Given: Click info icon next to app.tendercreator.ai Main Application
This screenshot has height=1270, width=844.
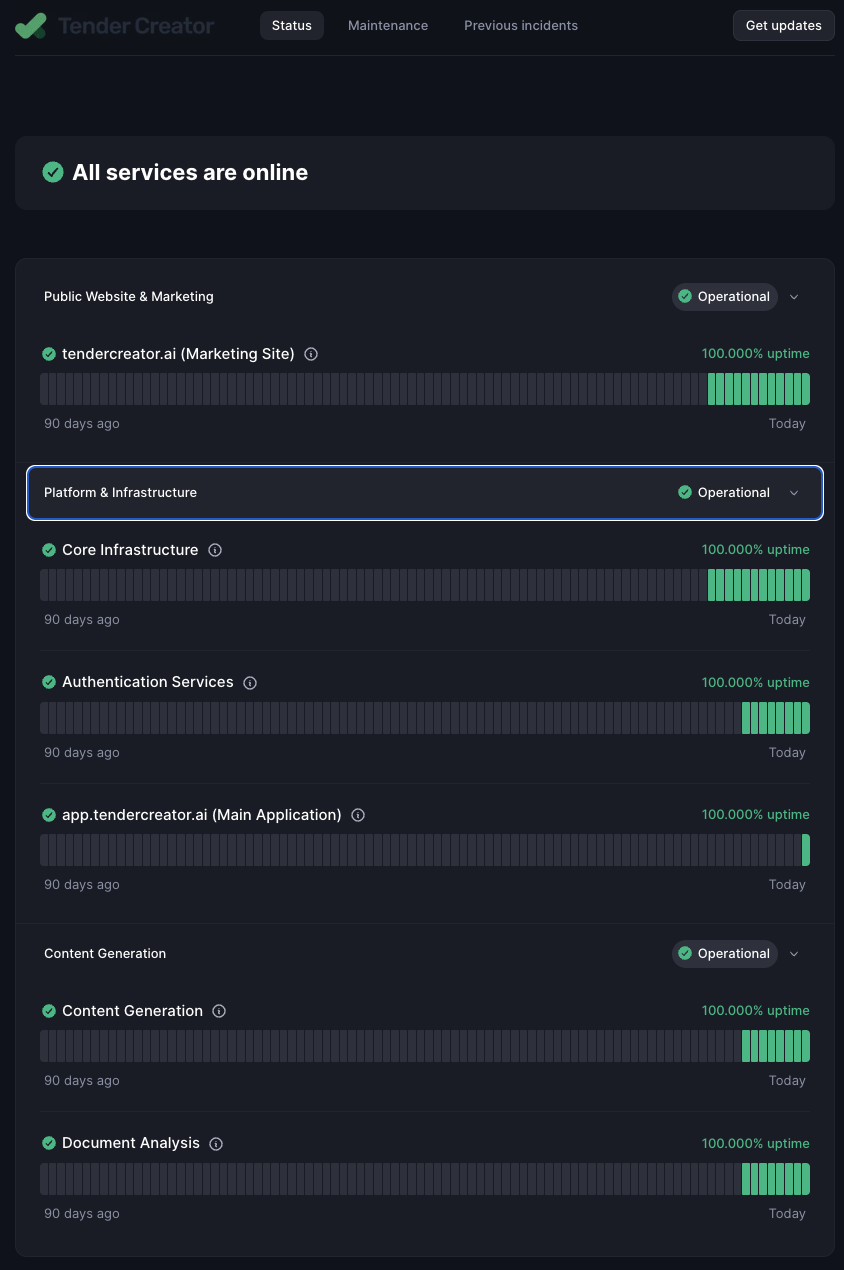Looking at the screenshot, I should pos(358,815).
